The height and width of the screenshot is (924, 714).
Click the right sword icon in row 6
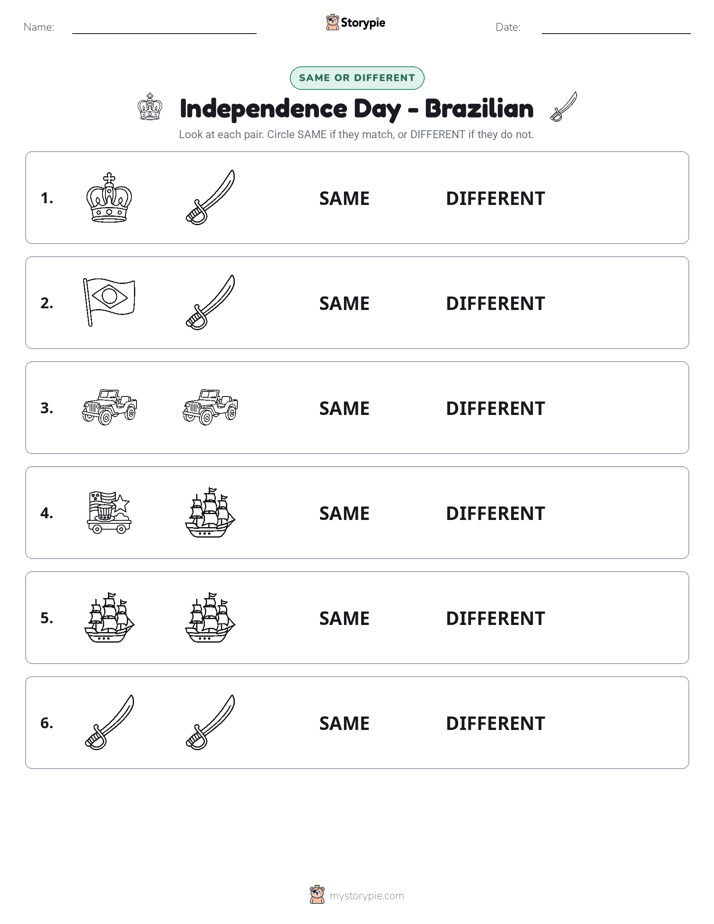coord(210,722)
